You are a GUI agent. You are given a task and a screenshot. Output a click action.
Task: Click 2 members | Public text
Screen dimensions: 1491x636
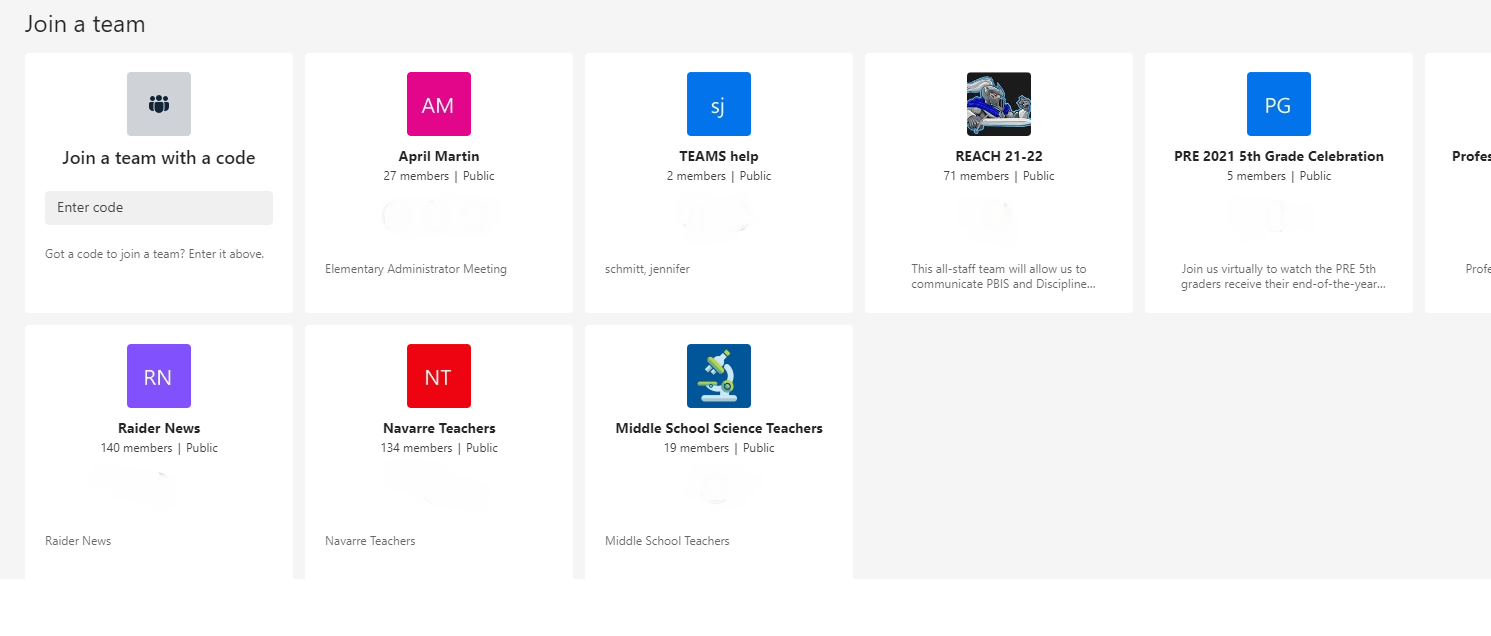point(719,176)
